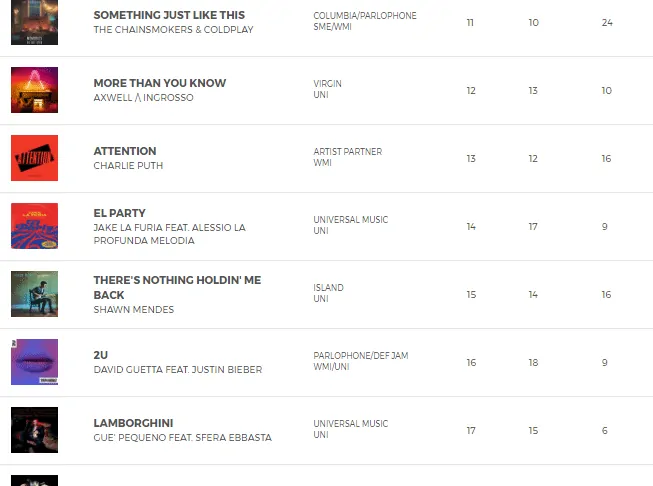Click the Charlie Puth artist name
Screen dimensions: 653x486
[128, 166]
